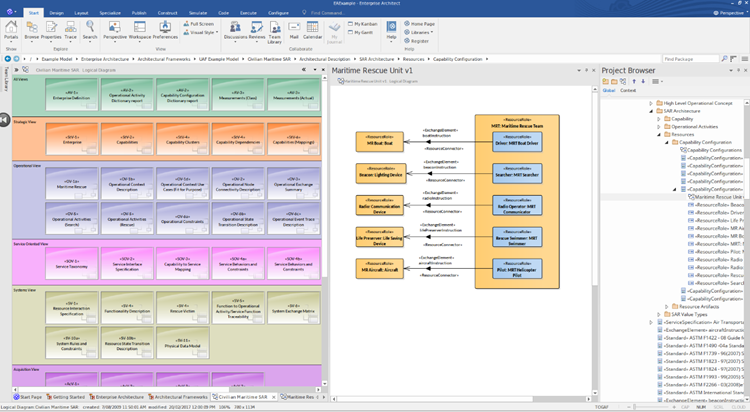
Task: Open the Maritime Rescue operational view thumbnail
Action: [72, 184]
